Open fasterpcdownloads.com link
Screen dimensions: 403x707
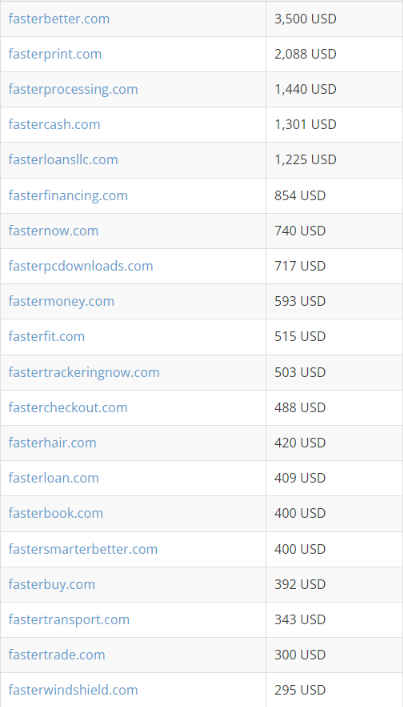tap(81, 266)
